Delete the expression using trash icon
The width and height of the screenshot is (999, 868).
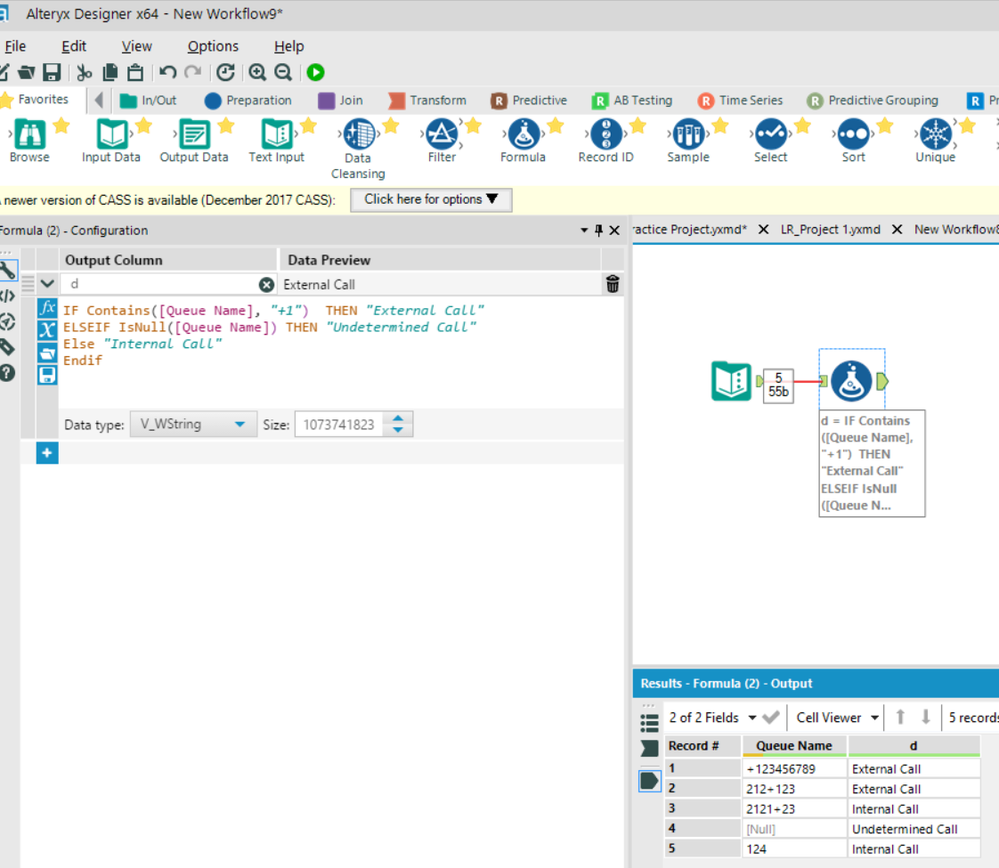click(x=613, y=284)
